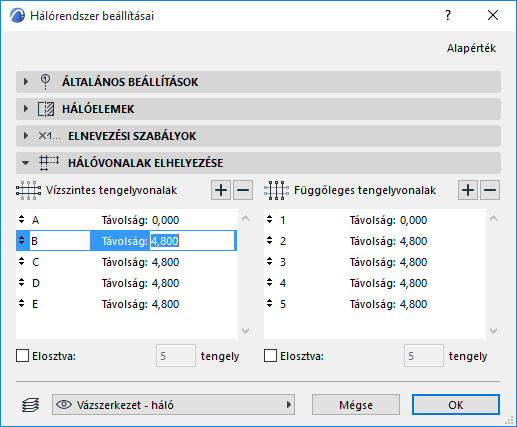Image resolution: width=517 pixels, height=427 pixels.
Task: Toggle the layer visibility eye icon
Action: 64,405
